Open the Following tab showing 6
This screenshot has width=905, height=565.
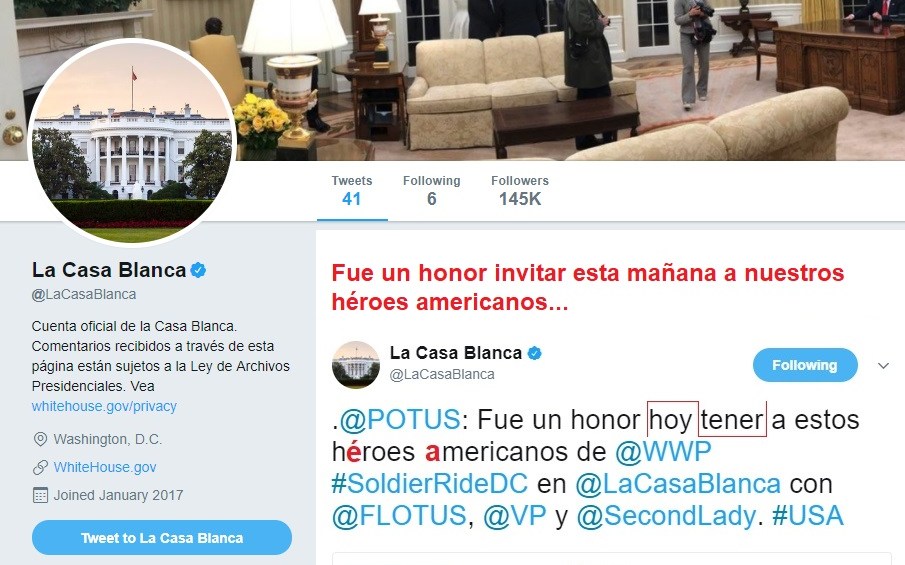[431, 190]
